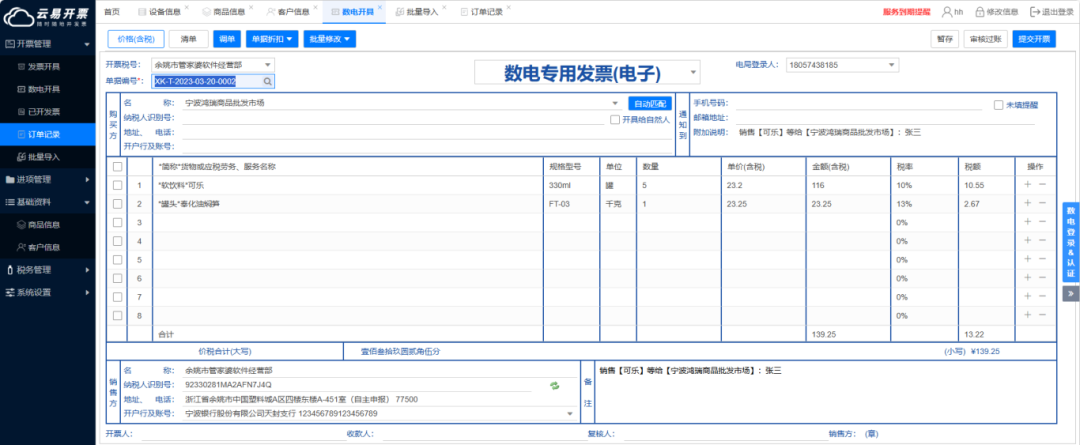Viewport: 1080px width, 445px height.
Task: Click the 审核过账 button
Action: click(985, 39)
